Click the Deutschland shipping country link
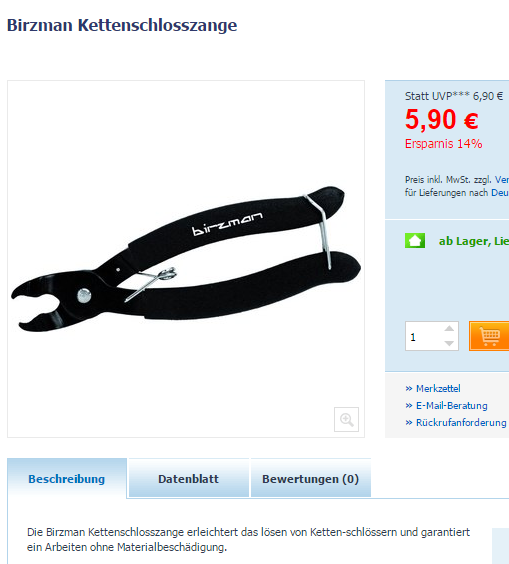 click(x=500, y=192)
